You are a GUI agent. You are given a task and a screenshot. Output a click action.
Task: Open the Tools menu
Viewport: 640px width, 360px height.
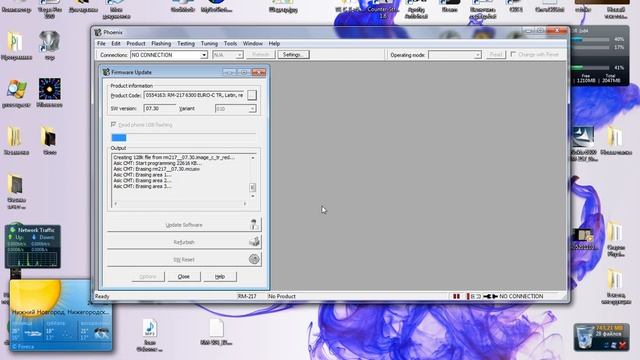(230, 43)
